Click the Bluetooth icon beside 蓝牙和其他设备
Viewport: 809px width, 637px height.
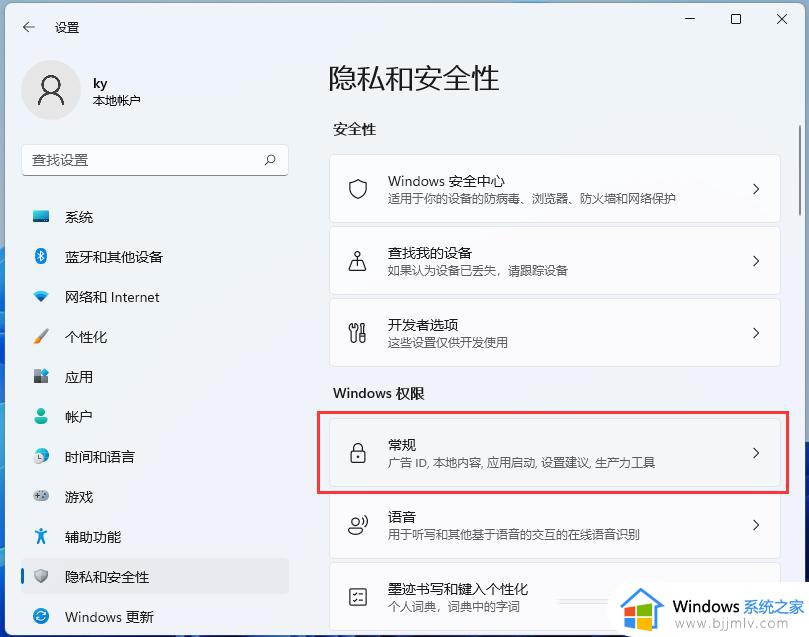(41, 256)
